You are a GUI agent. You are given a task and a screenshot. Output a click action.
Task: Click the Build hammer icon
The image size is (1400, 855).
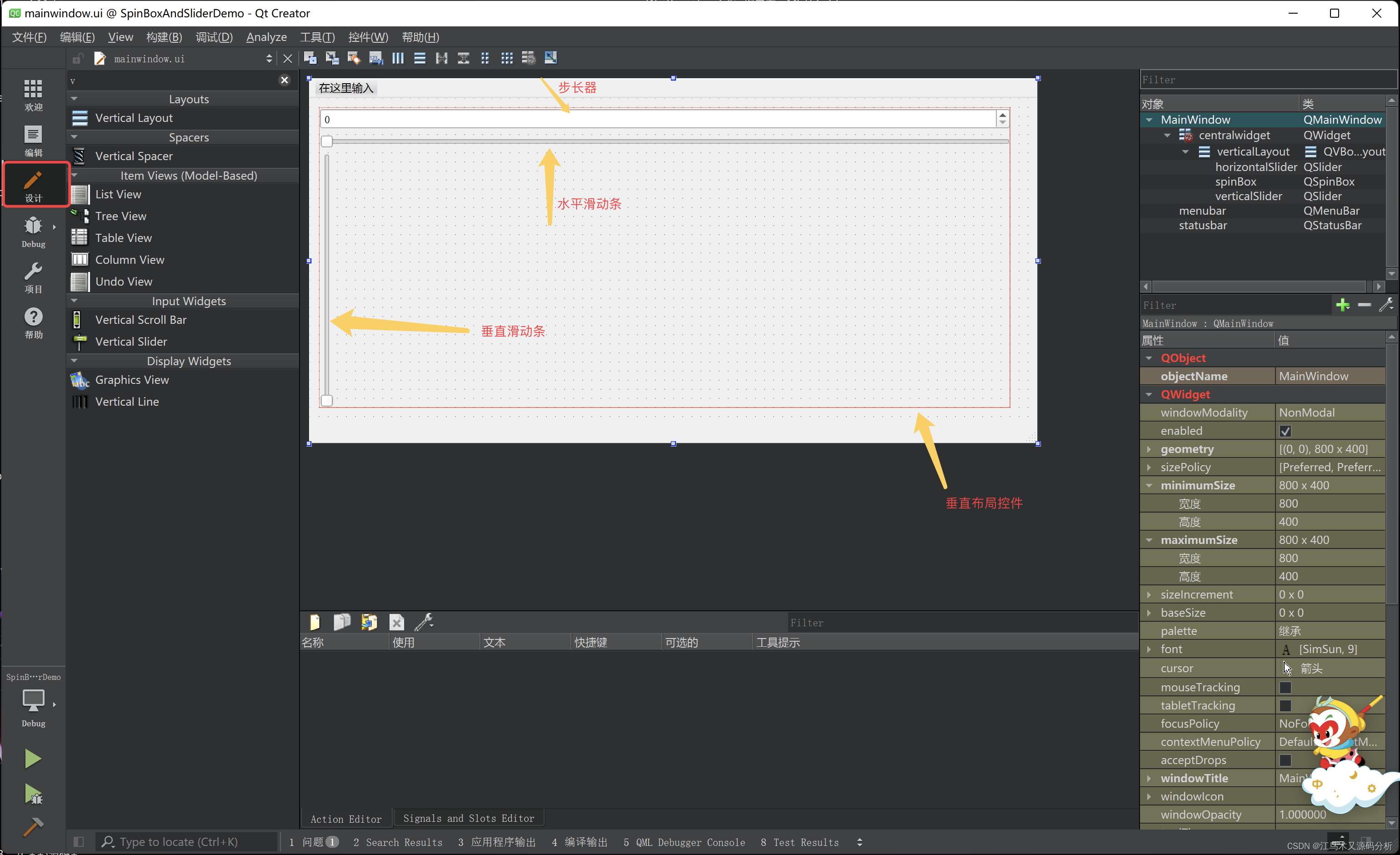tap(32, 827)
